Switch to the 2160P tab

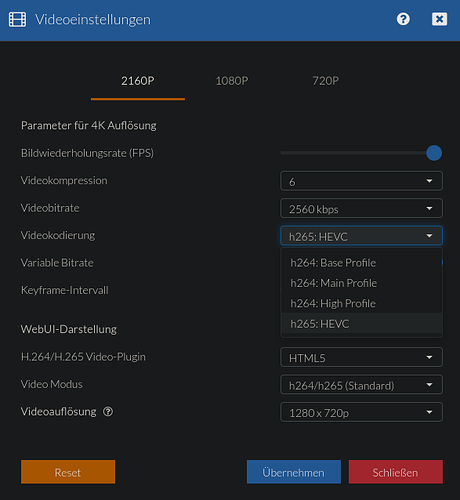[138, 81]
